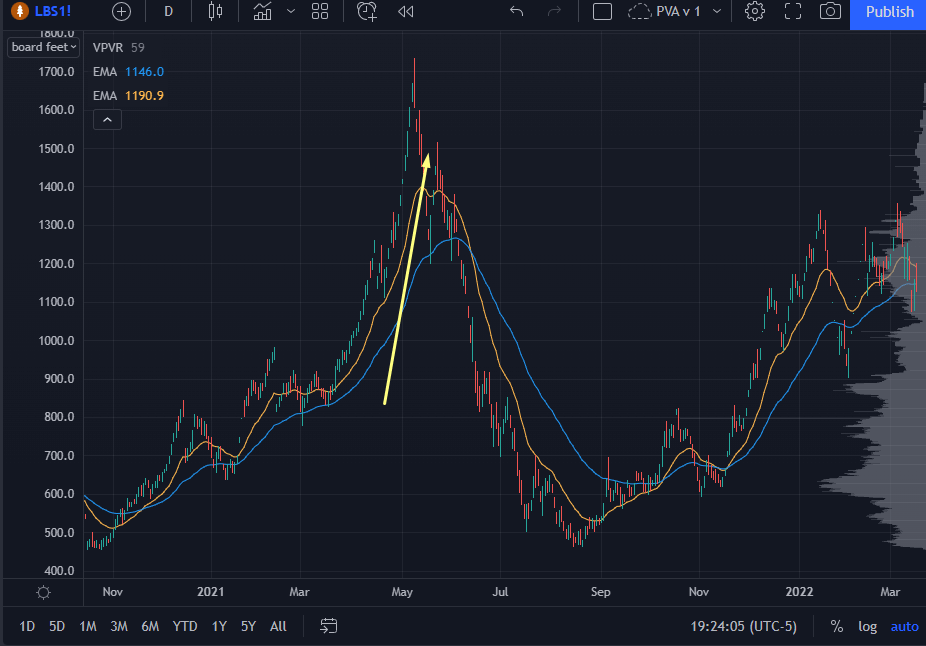This screenshot has width=926, height=646.
Task: Take a chart snapshot with the camera icon
Action: click(x=830, y=11)
